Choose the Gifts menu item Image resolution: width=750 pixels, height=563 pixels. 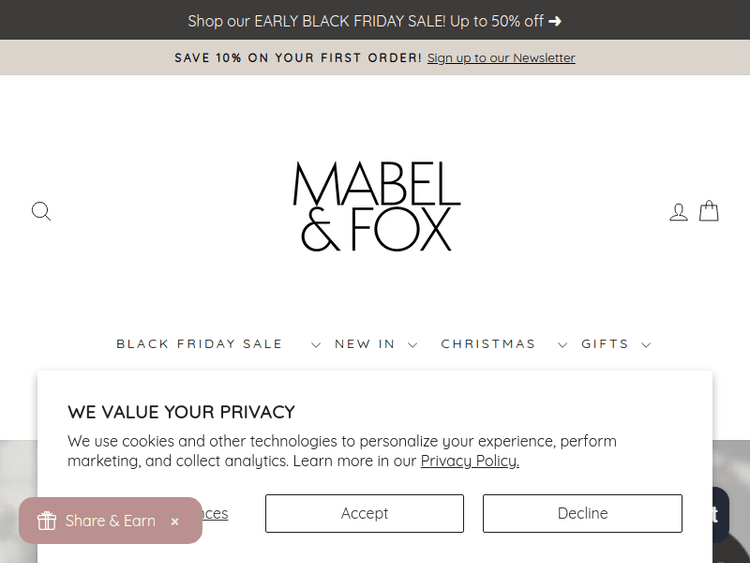(x=605, y=344)
